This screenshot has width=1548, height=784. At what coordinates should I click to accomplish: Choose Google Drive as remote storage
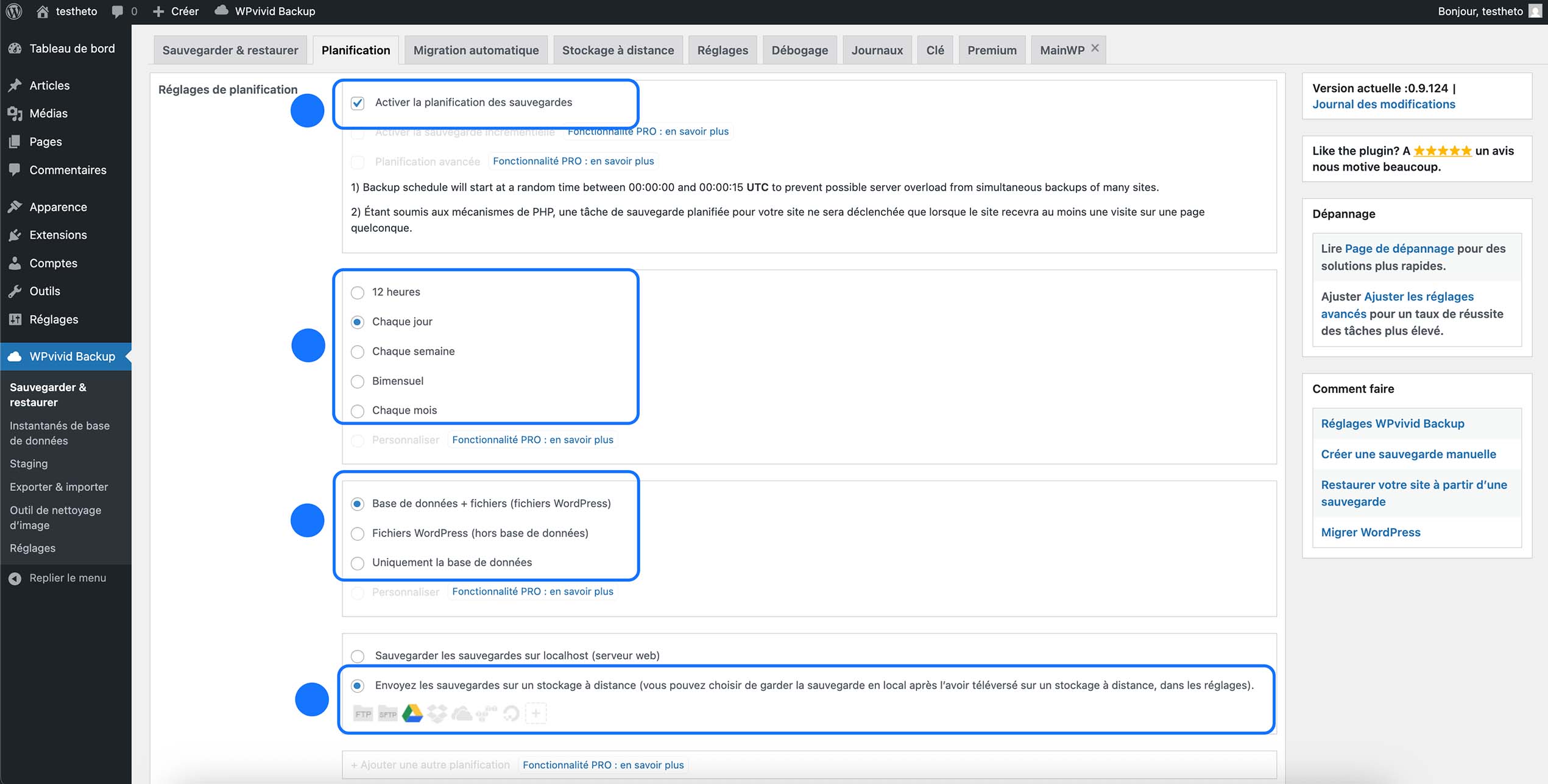[413, 713]
